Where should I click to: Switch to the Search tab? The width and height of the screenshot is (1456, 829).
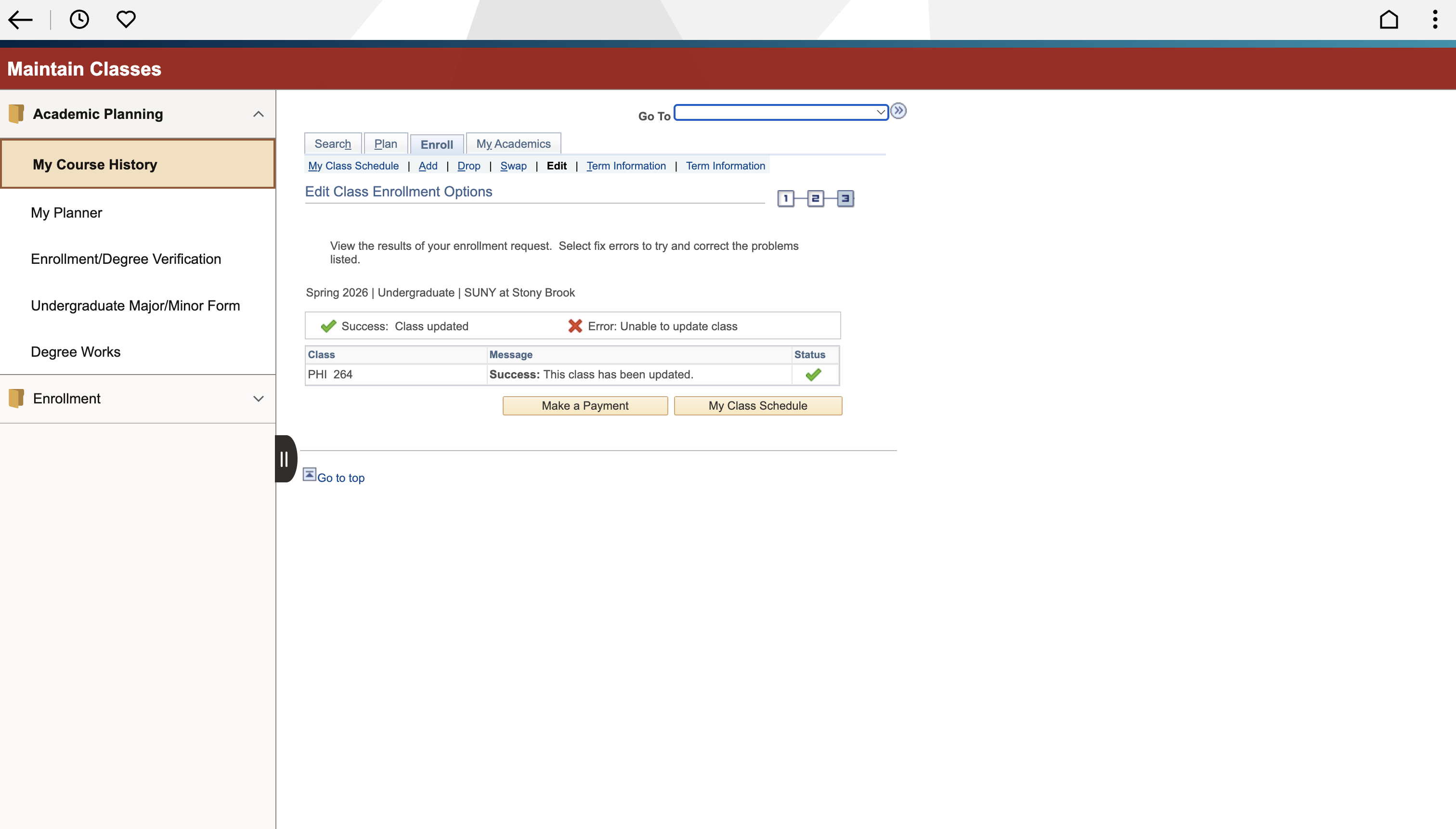[333, 144]
